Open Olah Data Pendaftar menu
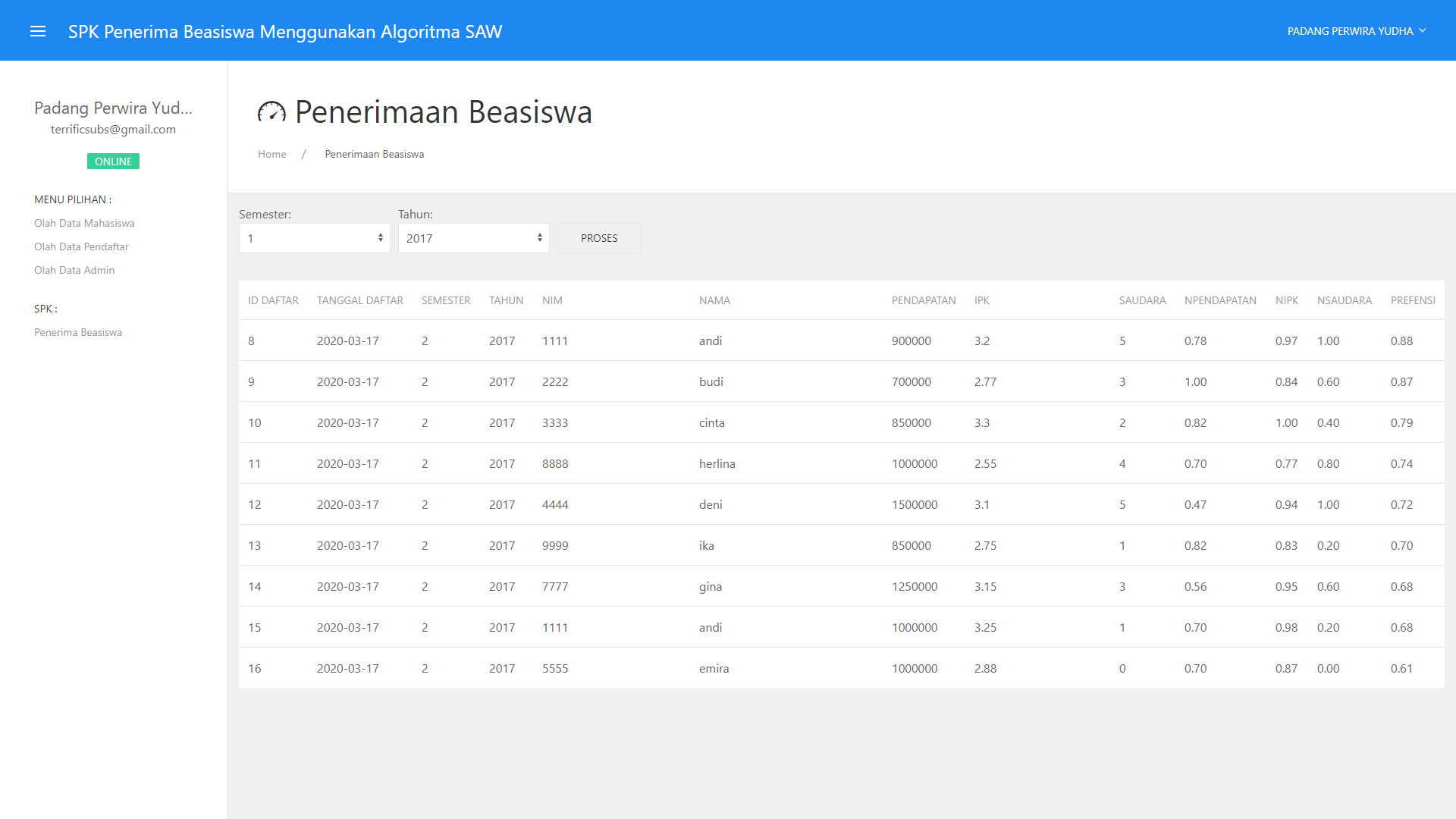Image resolution: width=1456 pixels, height=819 pixels. [81, 246]
